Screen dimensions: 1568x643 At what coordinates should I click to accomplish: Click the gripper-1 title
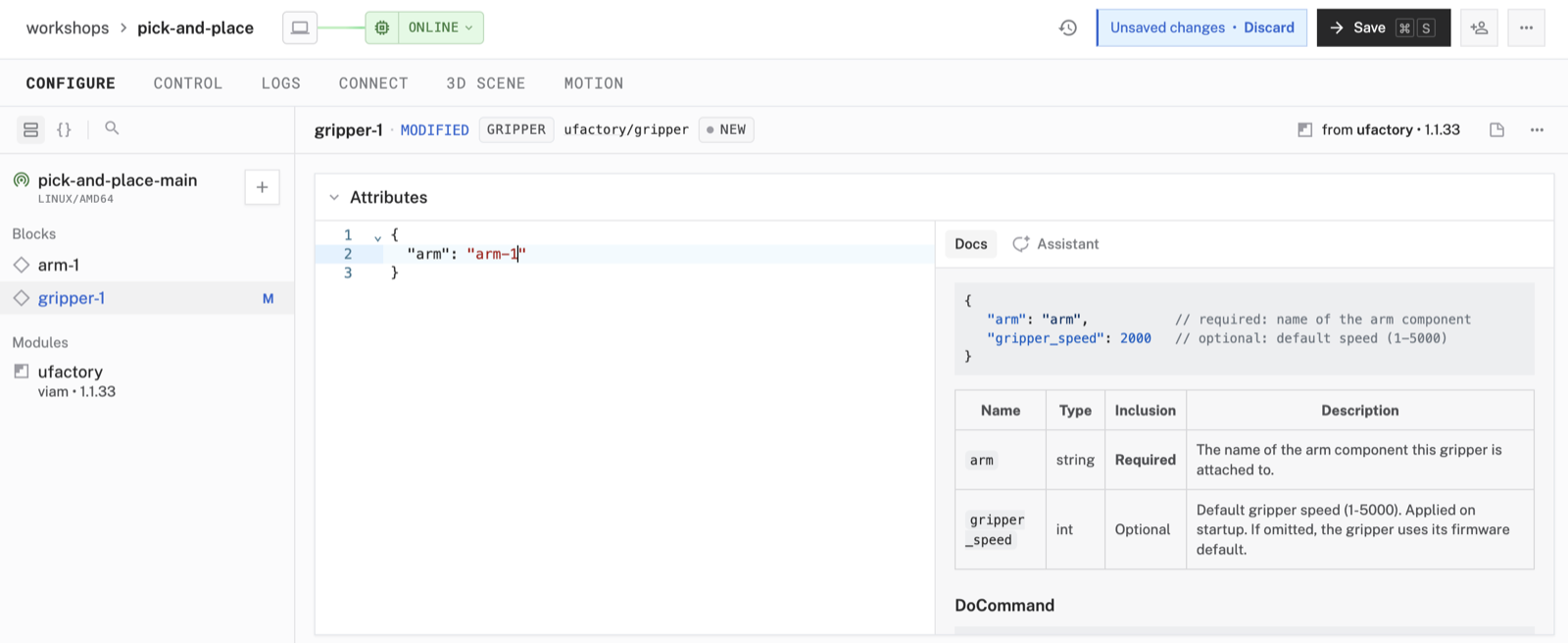click(348, 129)
